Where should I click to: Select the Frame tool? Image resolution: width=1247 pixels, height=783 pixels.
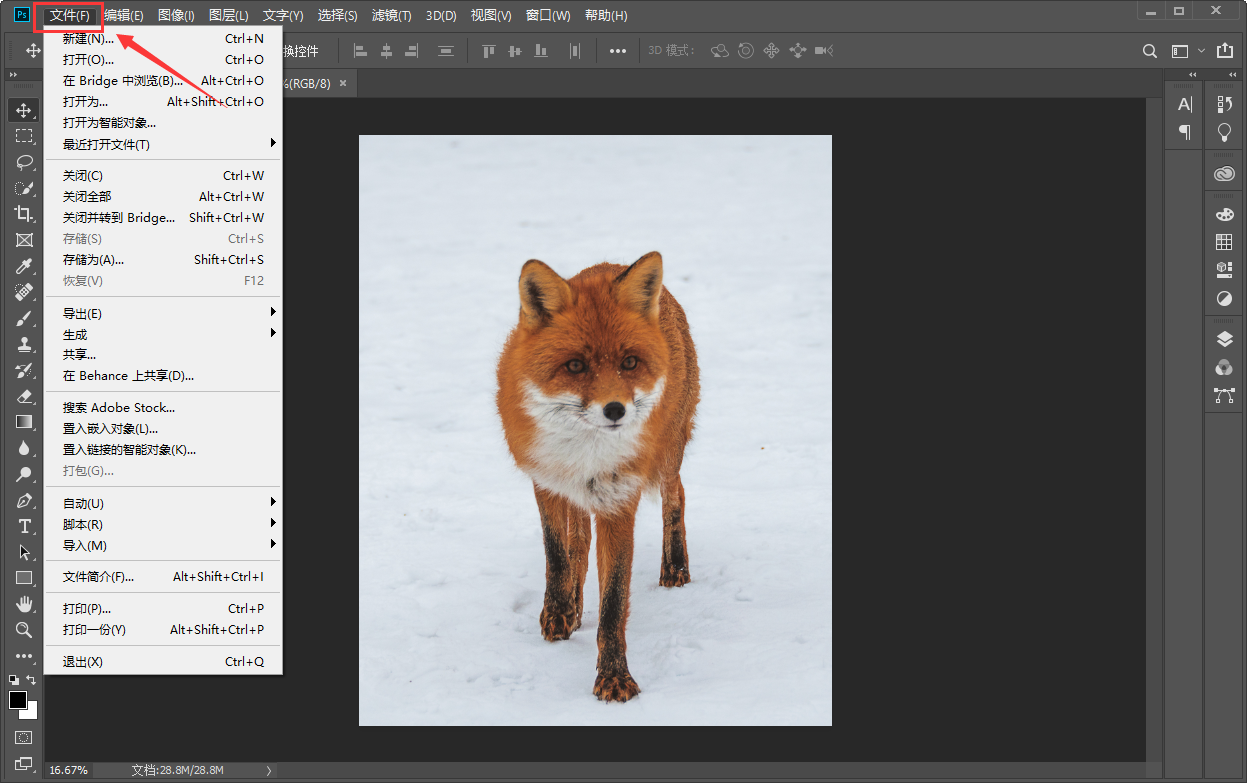pyautogui.click(x=24, y=240)
